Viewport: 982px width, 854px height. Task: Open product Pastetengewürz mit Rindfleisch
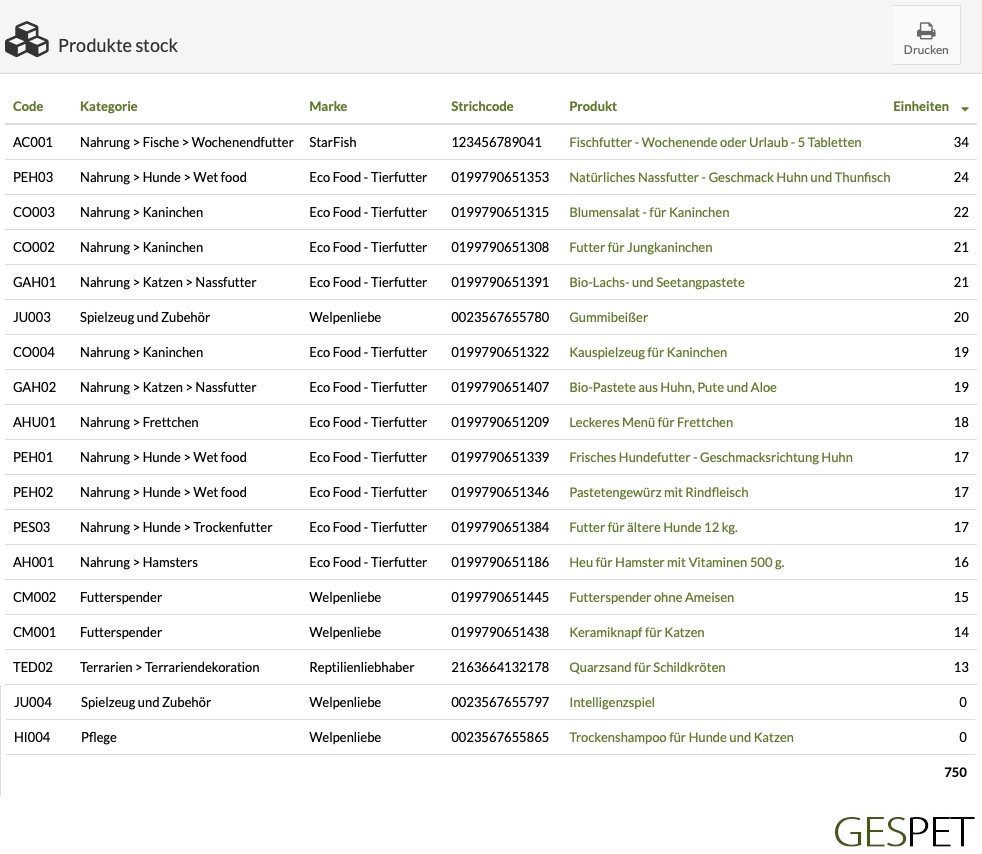point(659,493)
